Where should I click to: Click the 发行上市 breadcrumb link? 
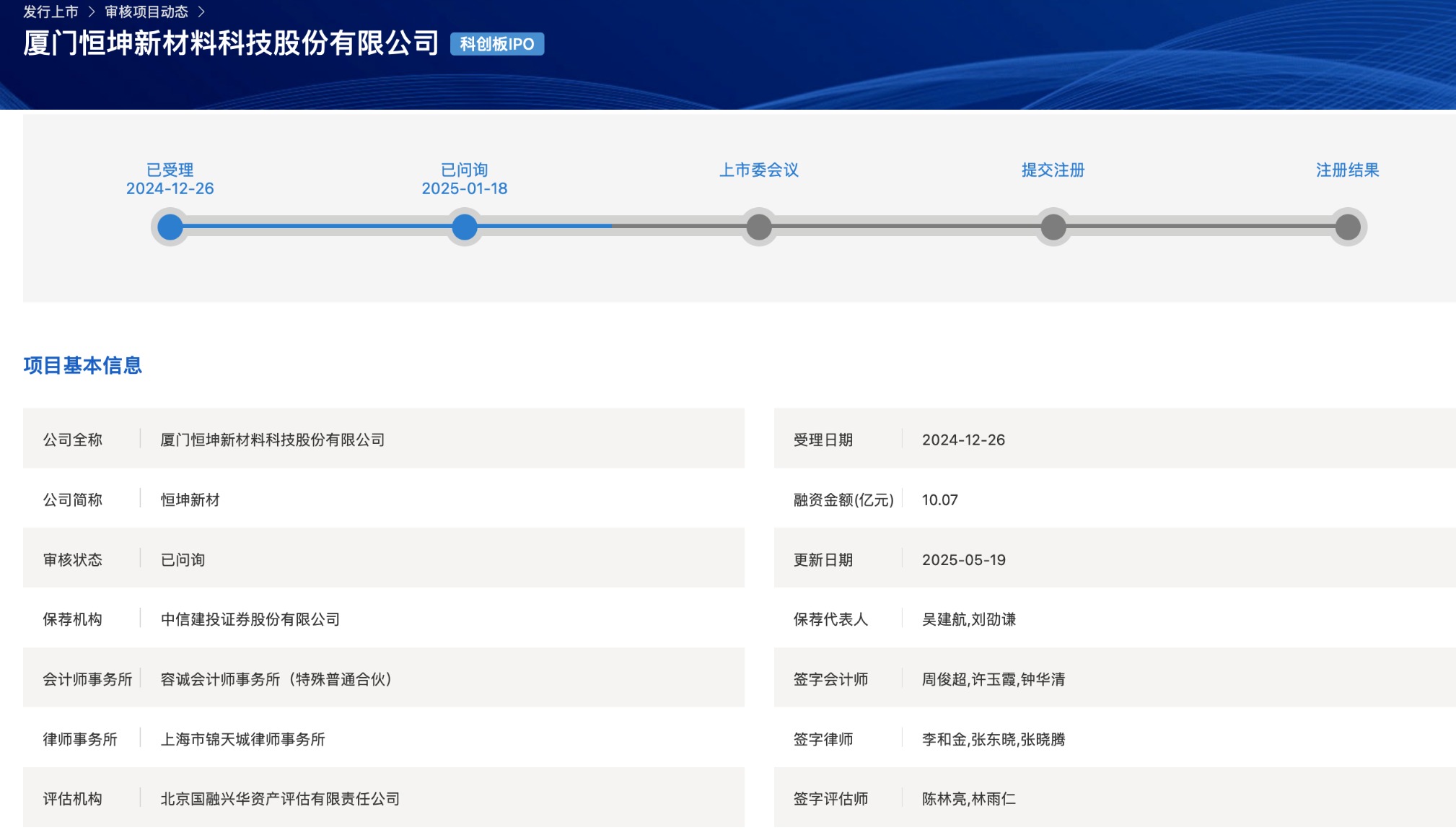(51, 12)
